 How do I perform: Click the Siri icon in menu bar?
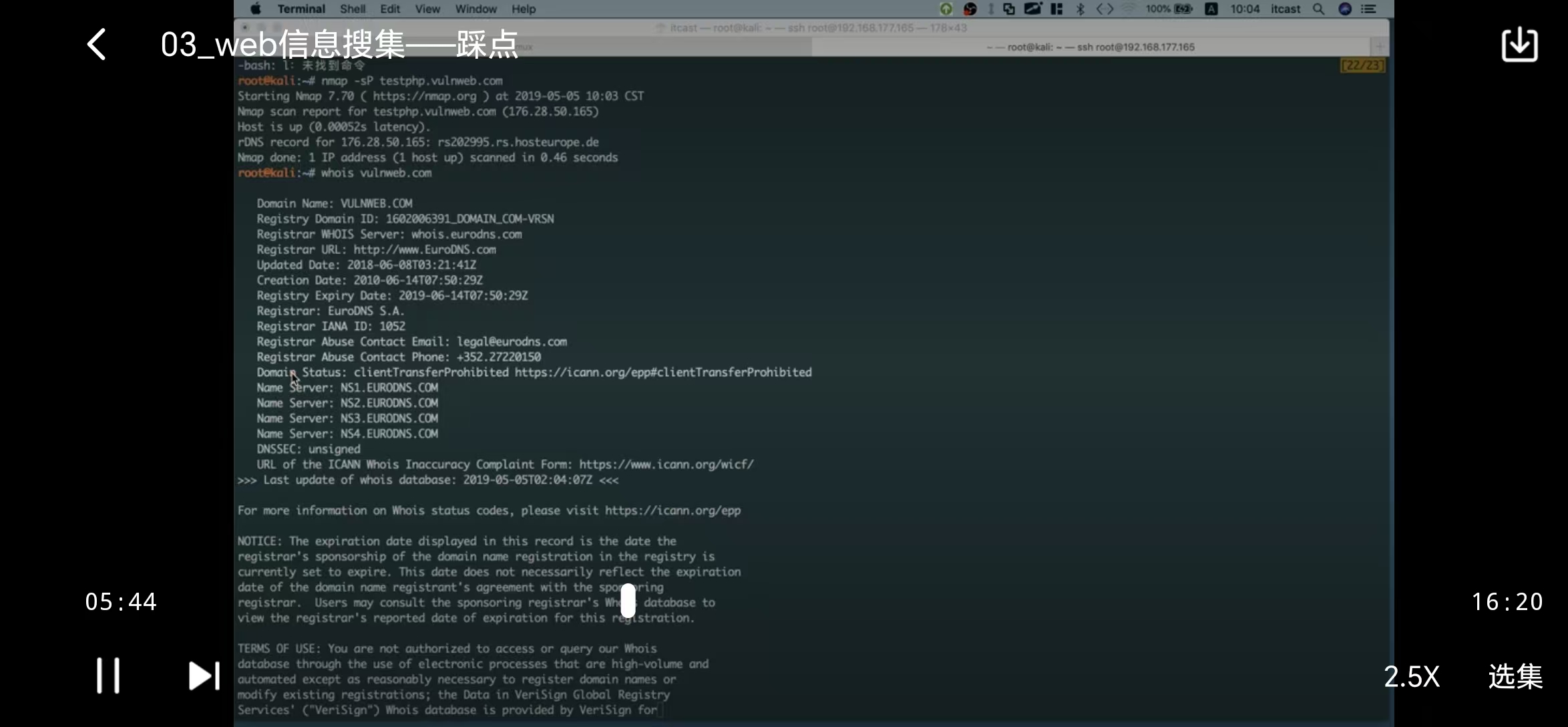tap(1345, 9)
